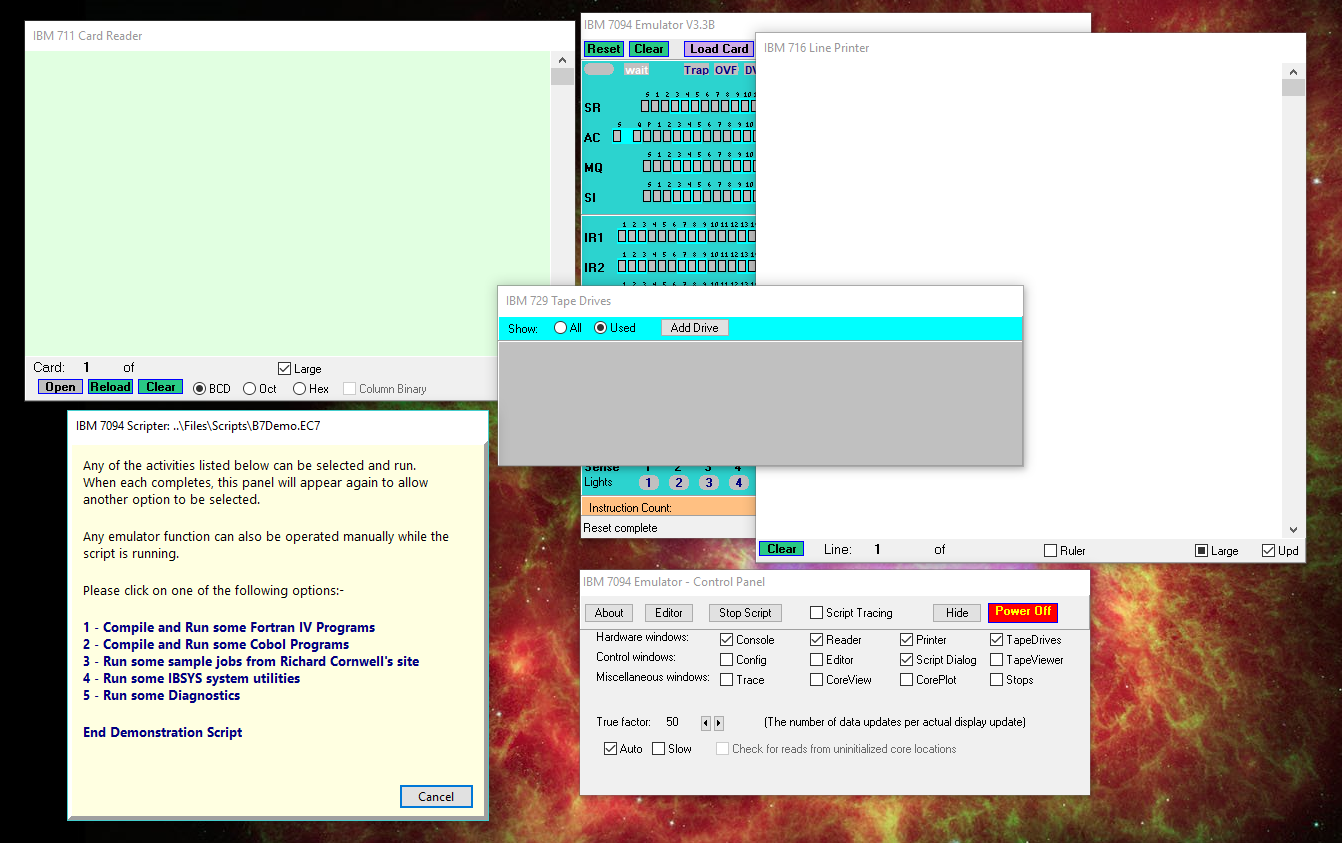Choose Run some Diagnostics

pos(162,696)
